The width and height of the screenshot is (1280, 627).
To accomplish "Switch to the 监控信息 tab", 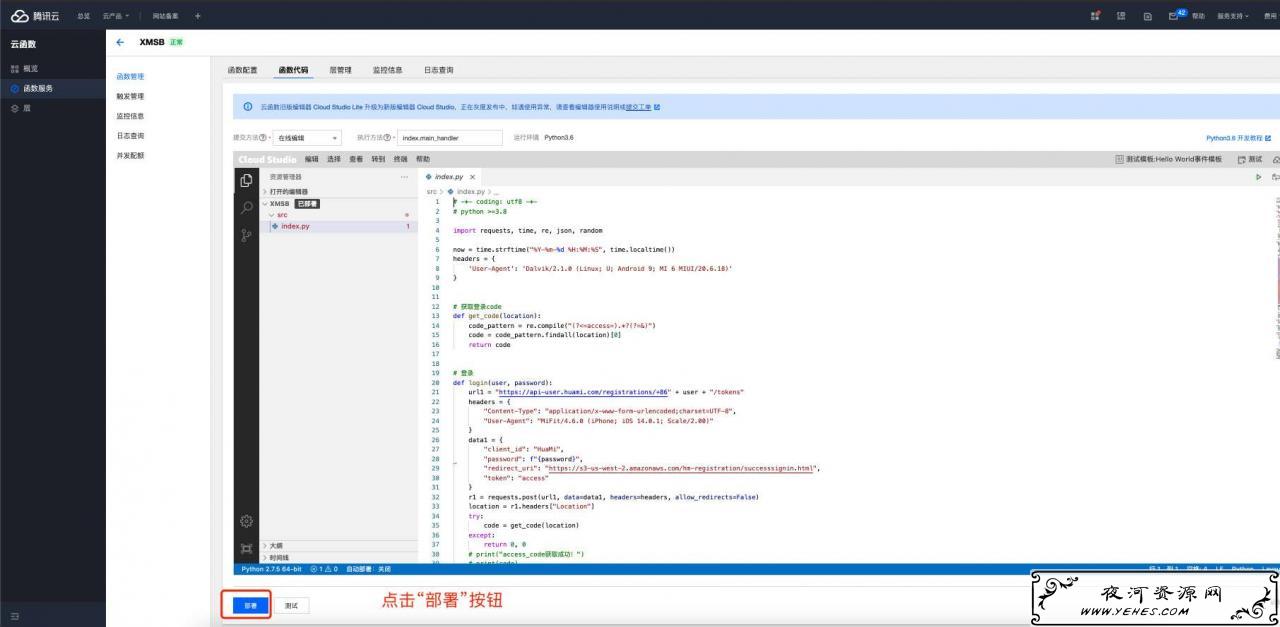I will (x=387, y=70).
